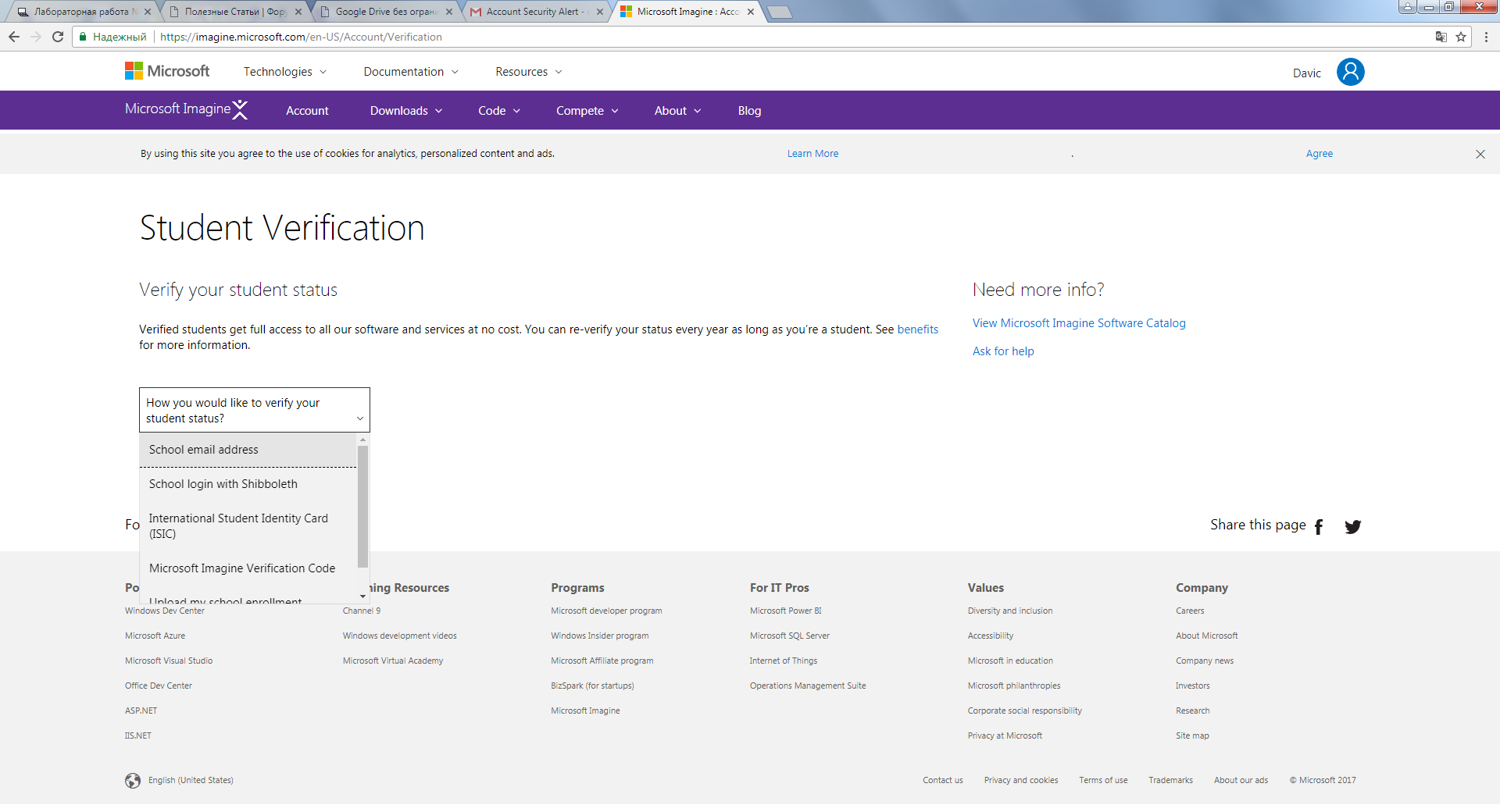Open the Downloads dropdown

[x=406, y=111]
